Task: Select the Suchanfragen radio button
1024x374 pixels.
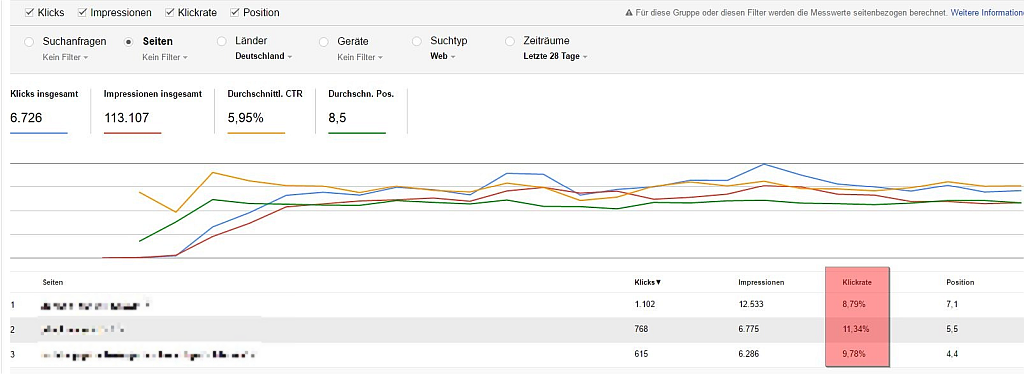Action: [x=29, y=42]
